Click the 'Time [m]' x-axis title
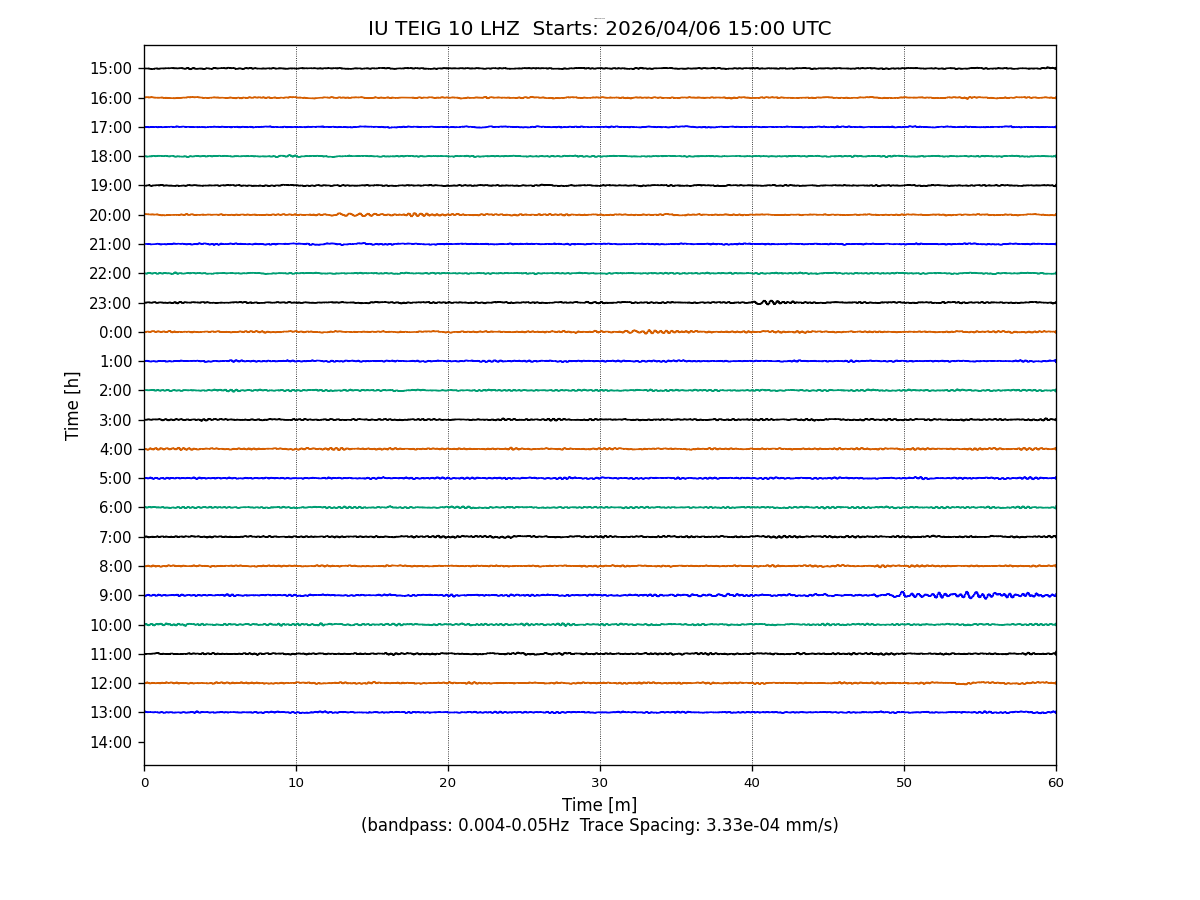The width and height of the screenshot is (1200, 900). pos(599,805)
